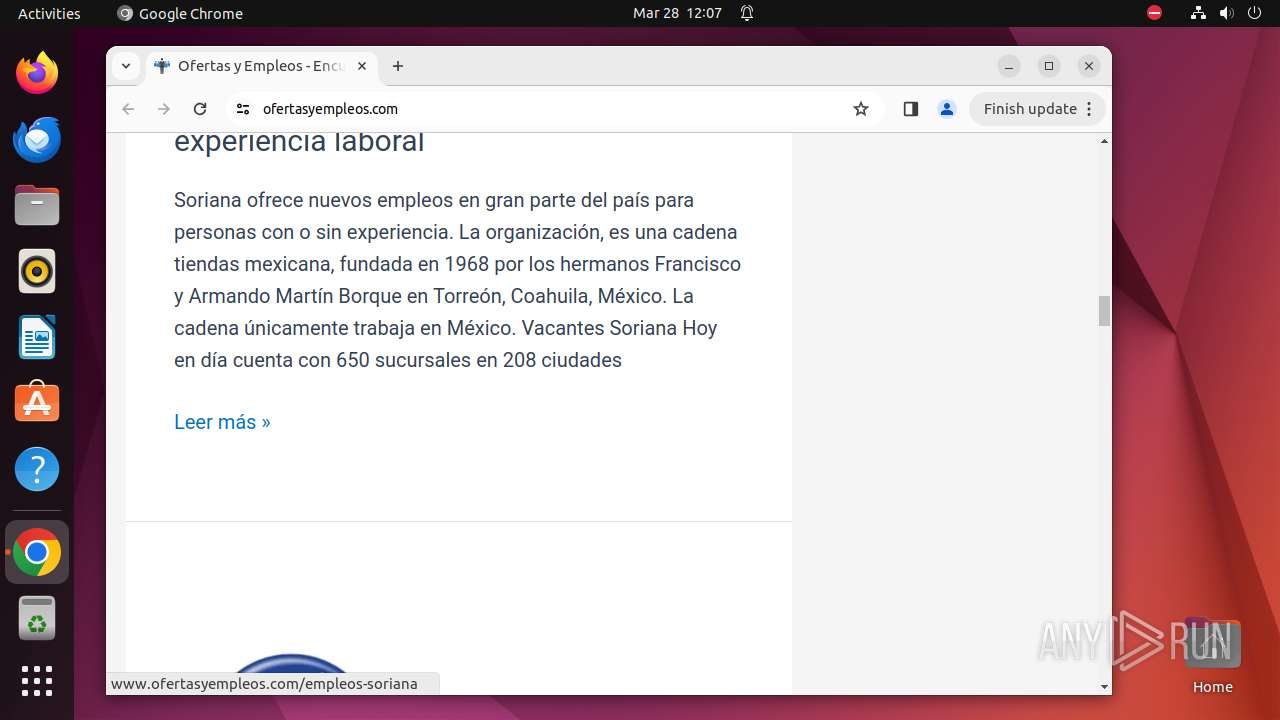Maximize the Chrome window
This screenshot has height=720, width=1280.
click(1049, 66)
